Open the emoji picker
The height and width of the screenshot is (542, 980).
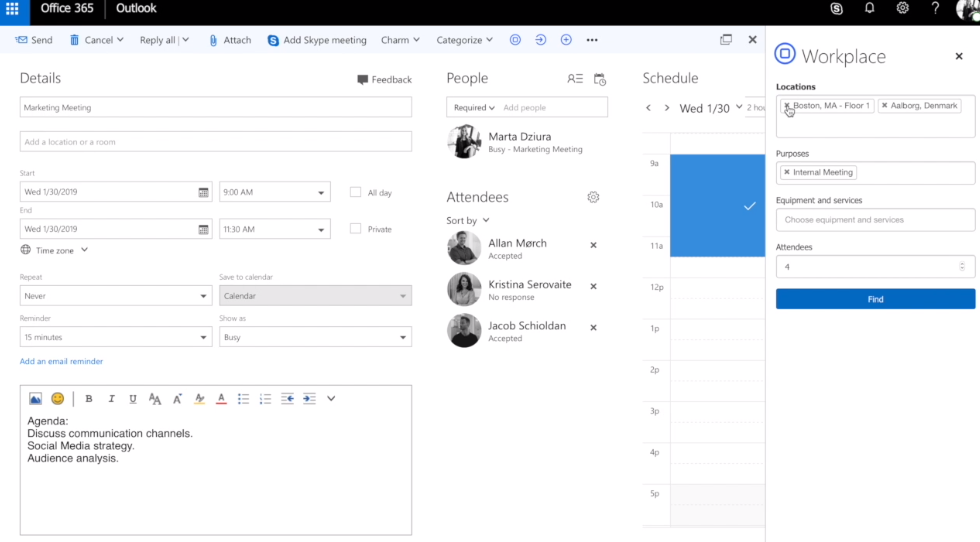(58, 399)
